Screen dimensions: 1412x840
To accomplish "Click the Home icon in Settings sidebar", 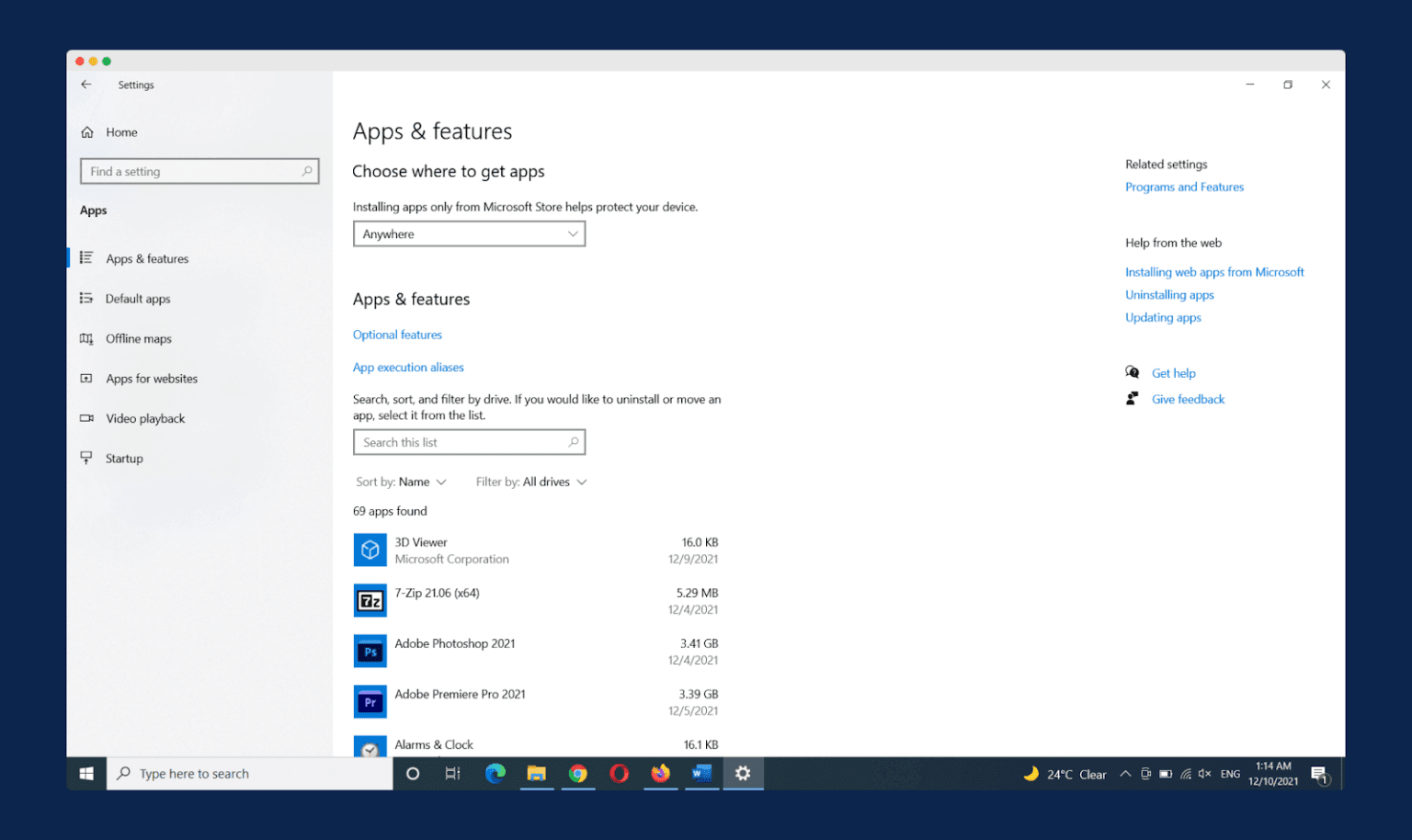I will (x=85, y=131).
